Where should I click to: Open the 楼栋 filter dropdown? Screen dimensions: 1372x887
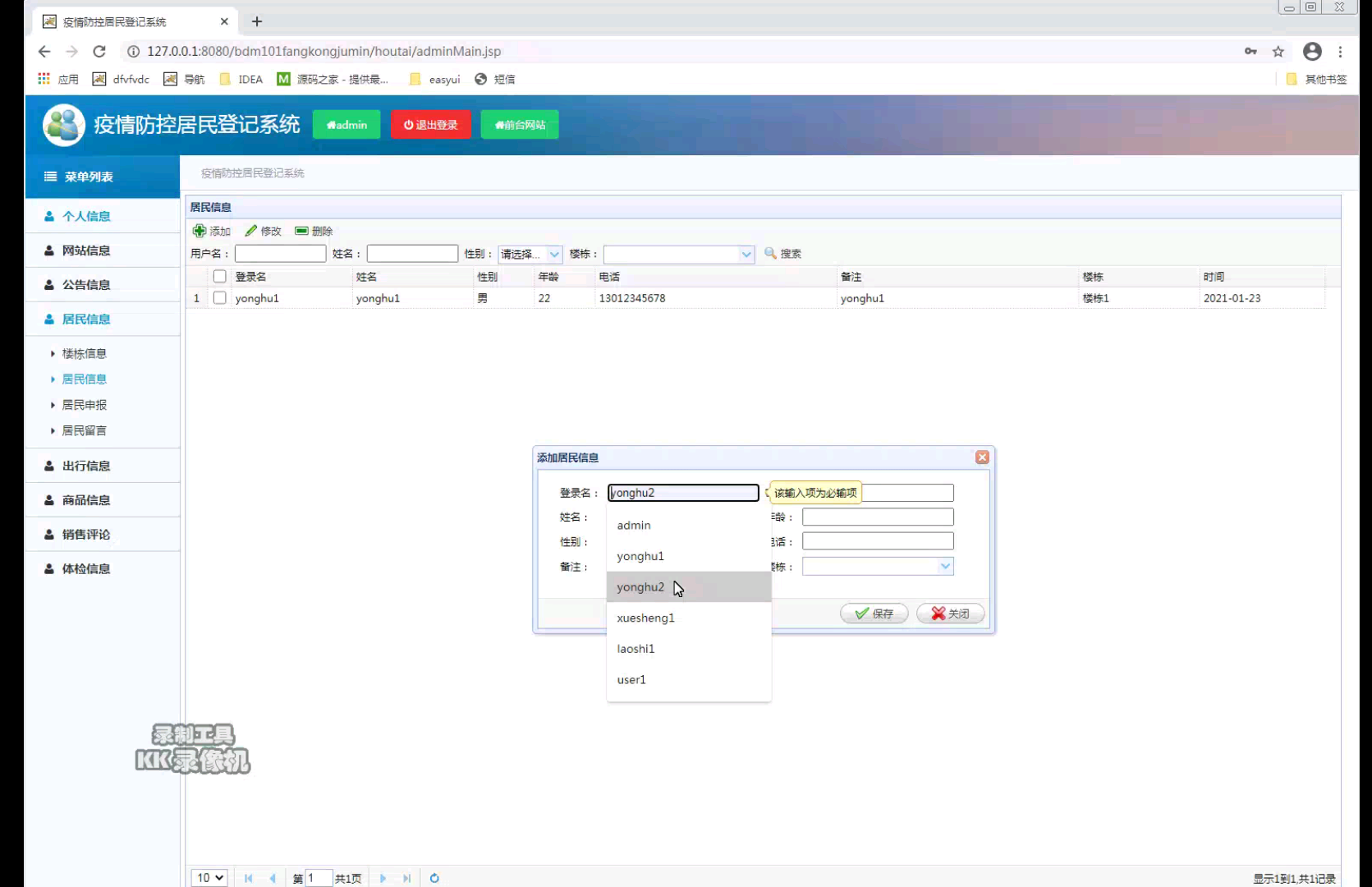tap(746, 254)
